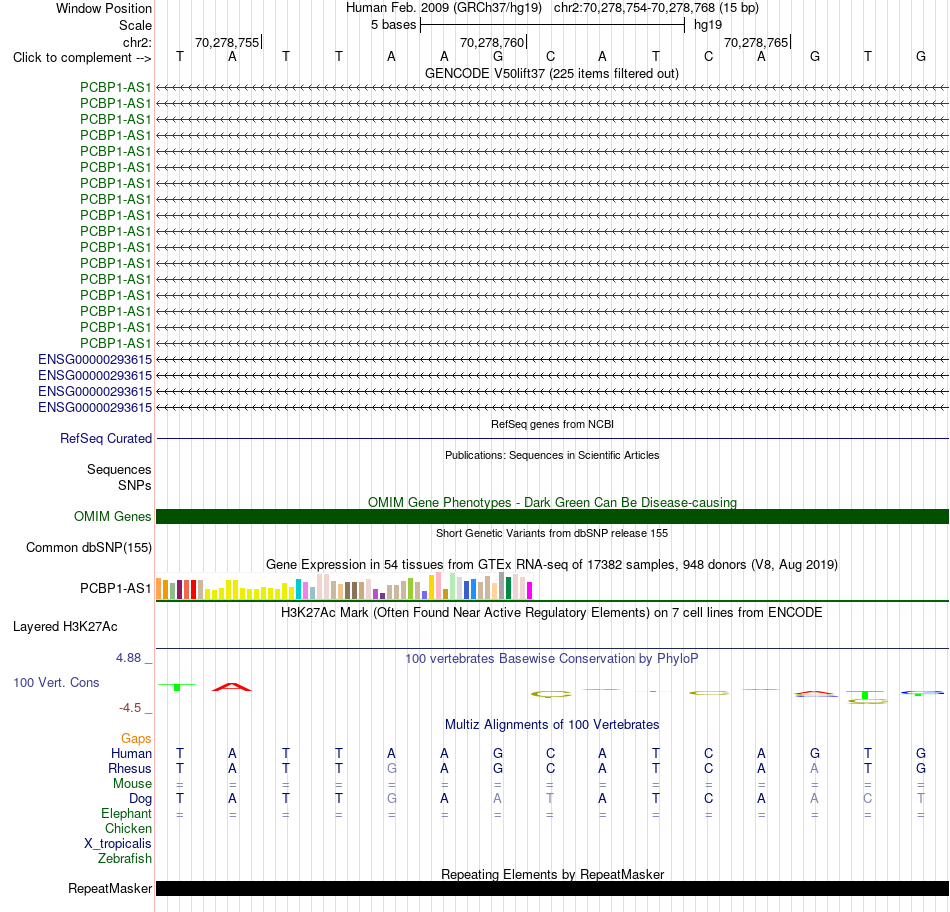Click the Window Position label

point(104,8)
